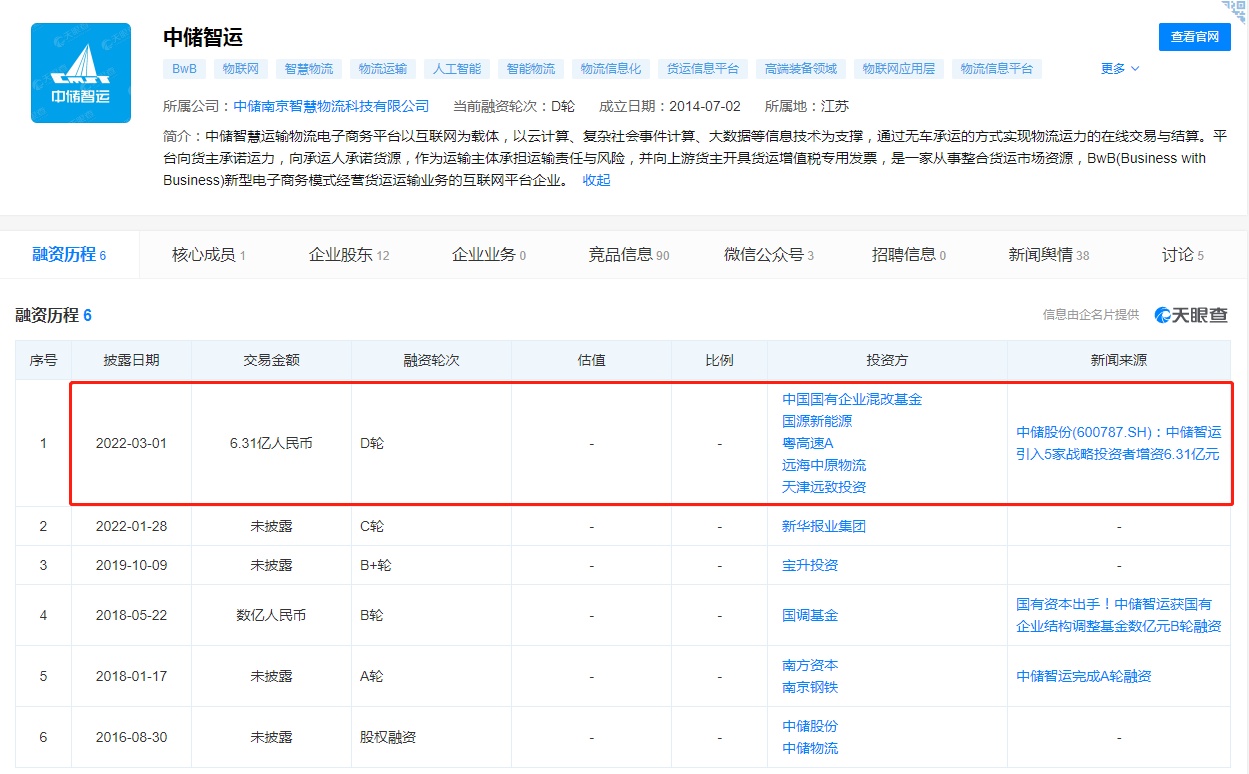Screen dimensions: 1249x774
Task: Switch to the 新闻舆情 tab
Action: pos(1049,255)
